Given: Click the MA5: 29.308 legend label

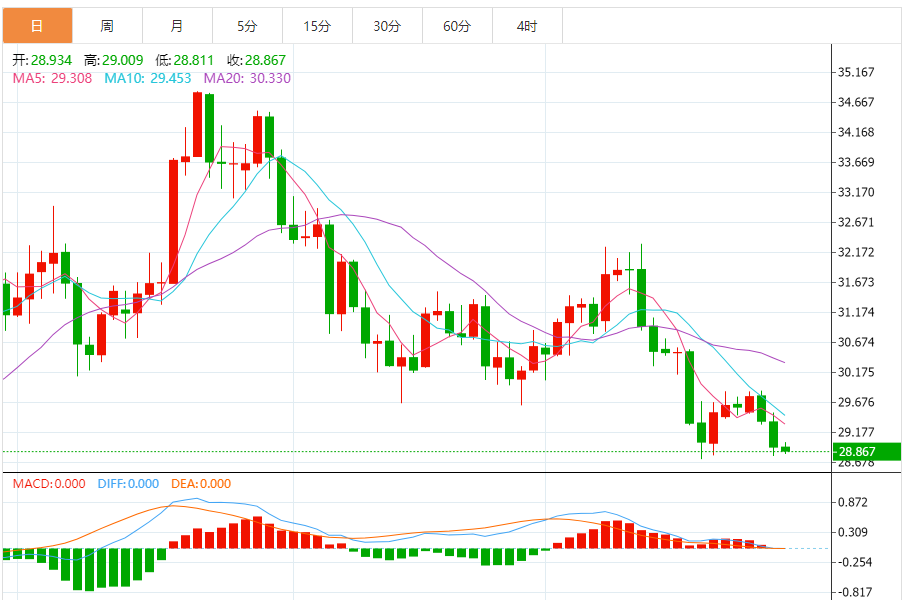Looking at the screenshot, I should (x=53, y=78).
